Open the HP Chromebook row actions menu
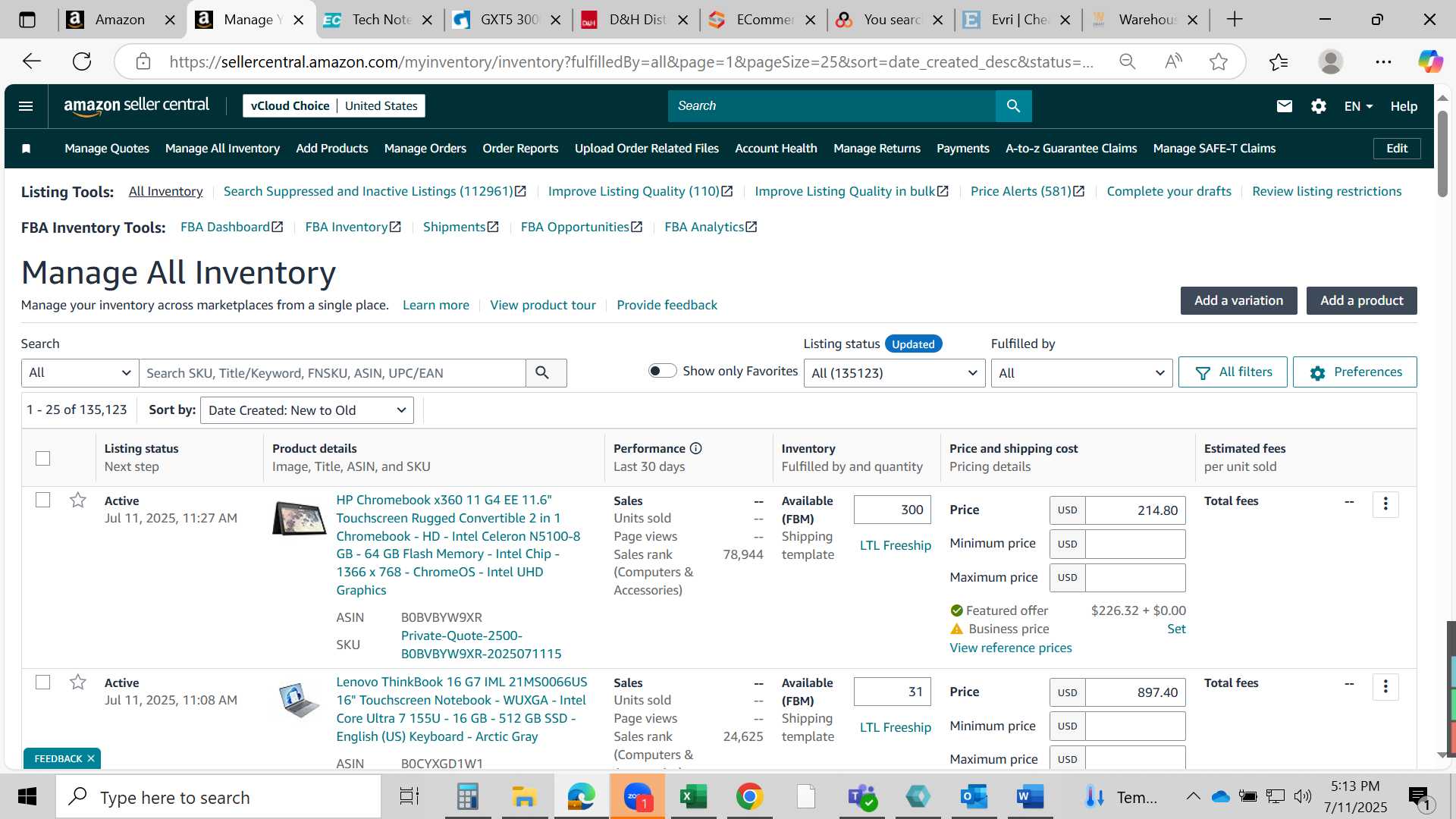The height and width of the screenshot is (819, 1456). pyautogui.click(x=1385, y=504)
